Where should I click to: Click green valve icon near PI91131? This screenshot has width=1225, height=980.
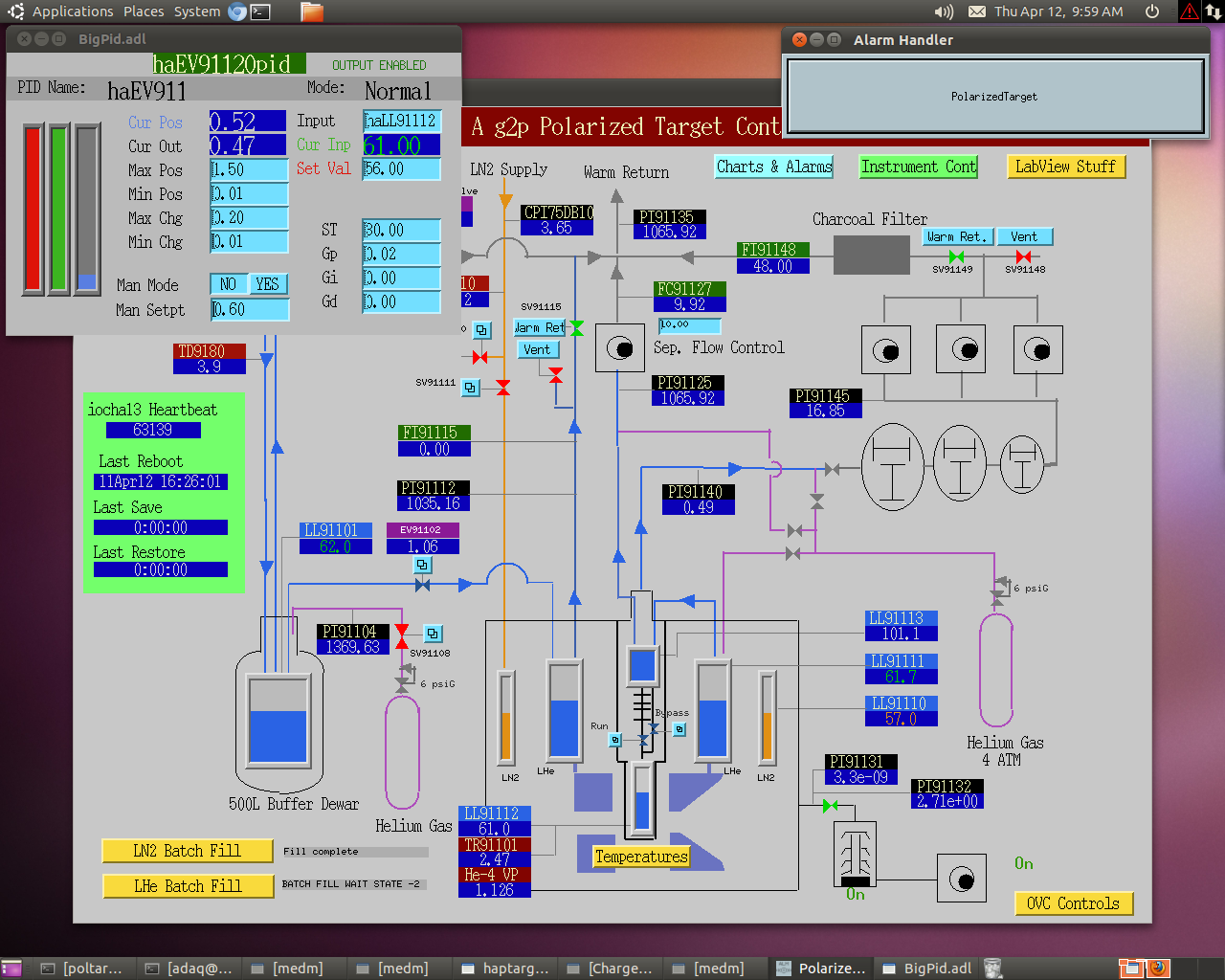[830, 806]
